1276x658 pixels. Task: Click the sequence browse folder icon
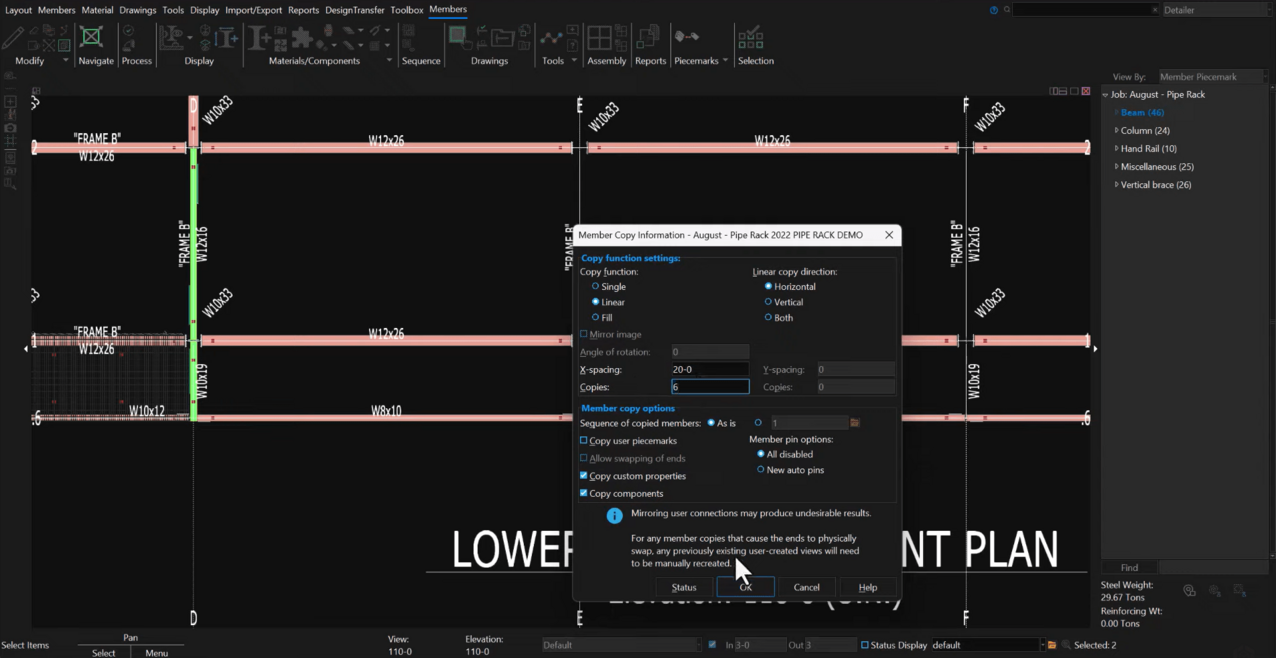pyautogui.click(x=855, y=423)
